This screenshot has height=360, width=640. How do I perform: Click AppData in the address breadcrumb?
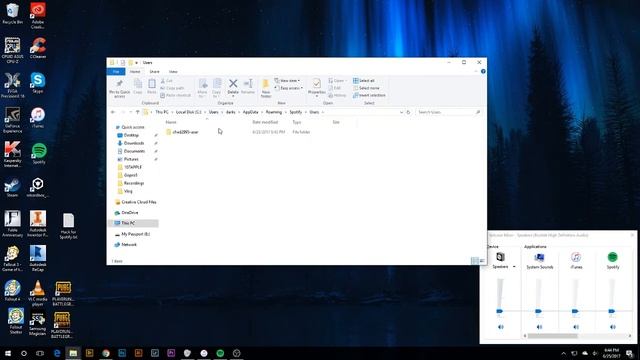pyautogui.click(x=250, y=112)
